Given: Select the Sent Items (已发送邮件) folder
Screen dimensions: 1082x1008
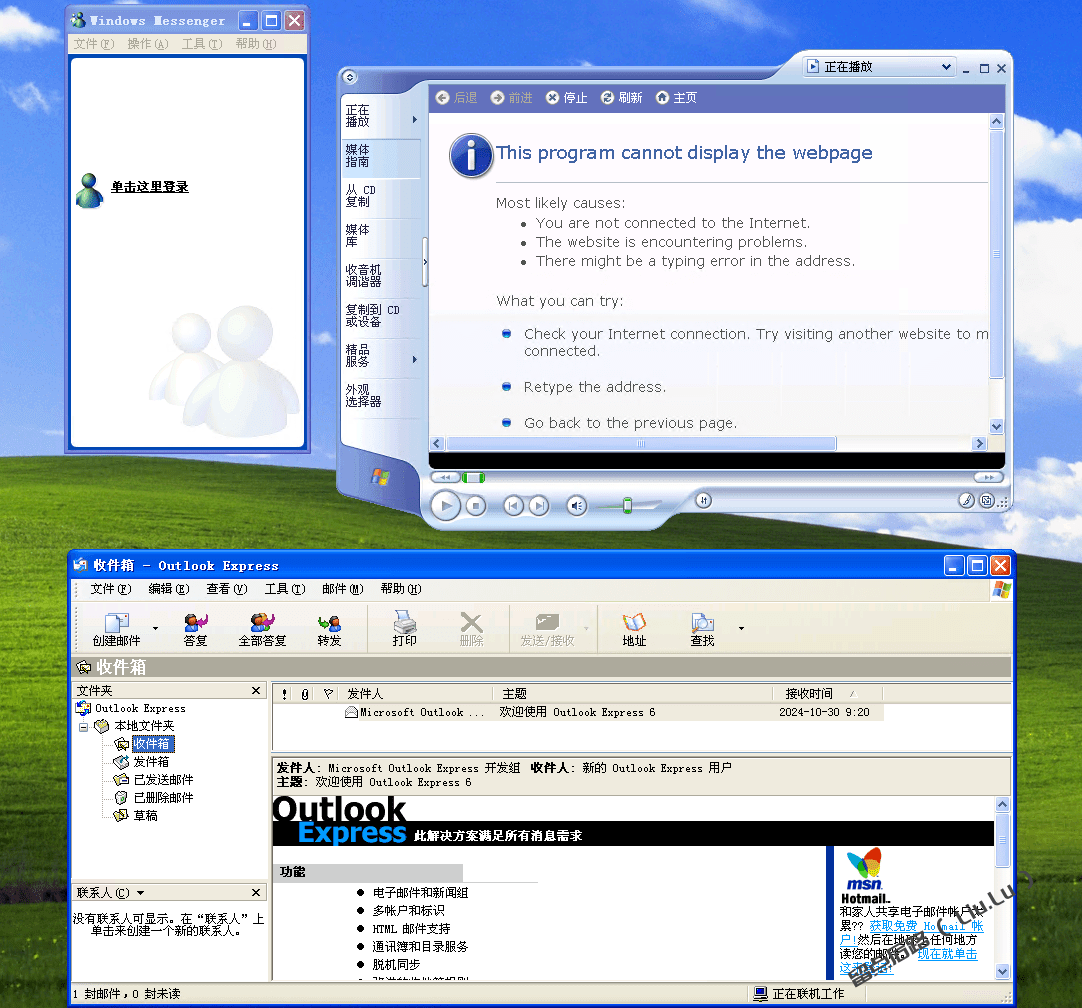Looking at the screenshot, I should [164, 780].
